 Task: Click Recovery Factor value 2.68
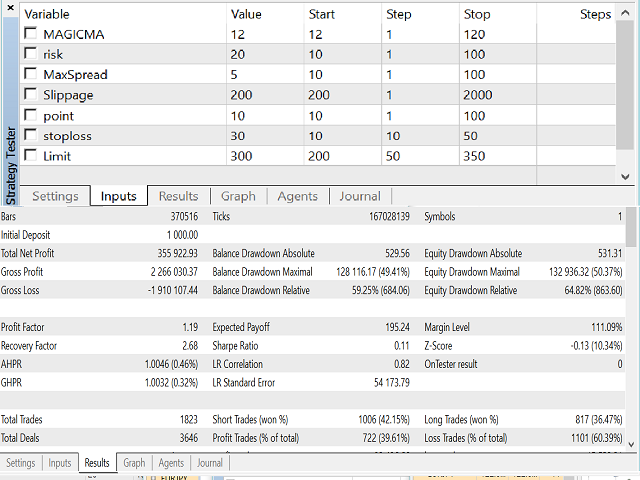[x=190, y=346]
